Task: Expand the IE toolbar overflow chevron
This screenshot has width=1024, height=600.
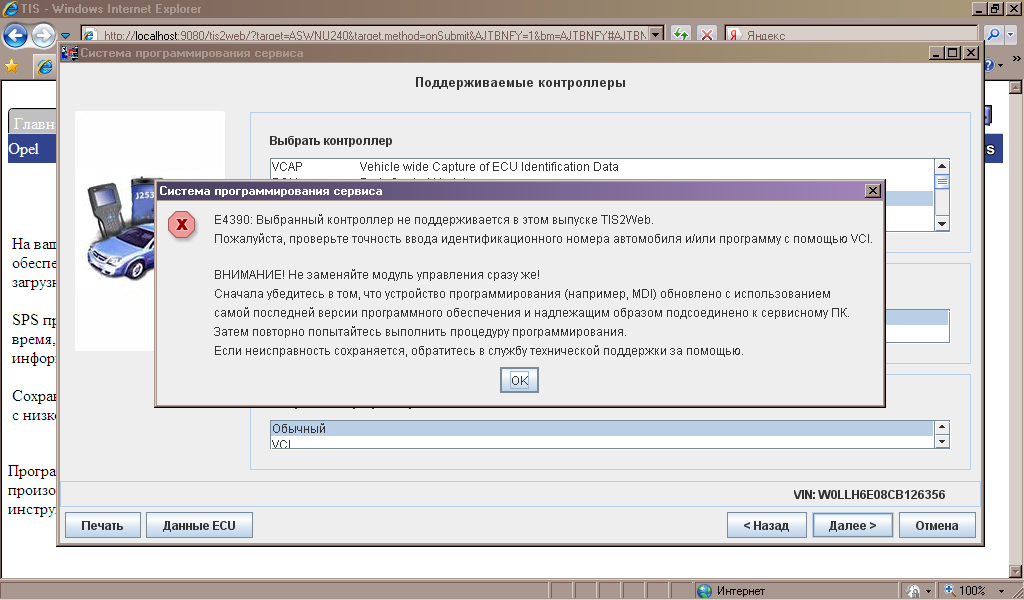Action: pos(1016,59)
